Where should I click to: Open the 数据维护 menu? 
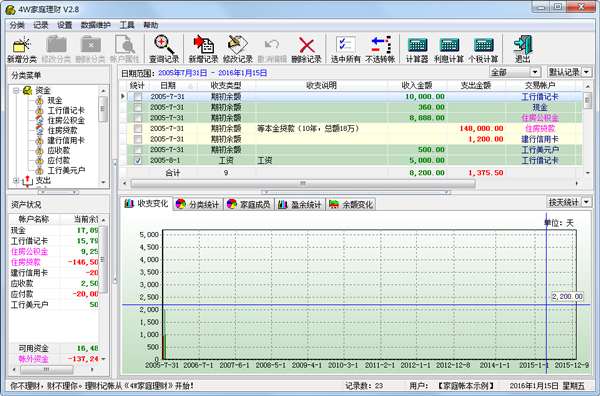click(x=96, y=25)
